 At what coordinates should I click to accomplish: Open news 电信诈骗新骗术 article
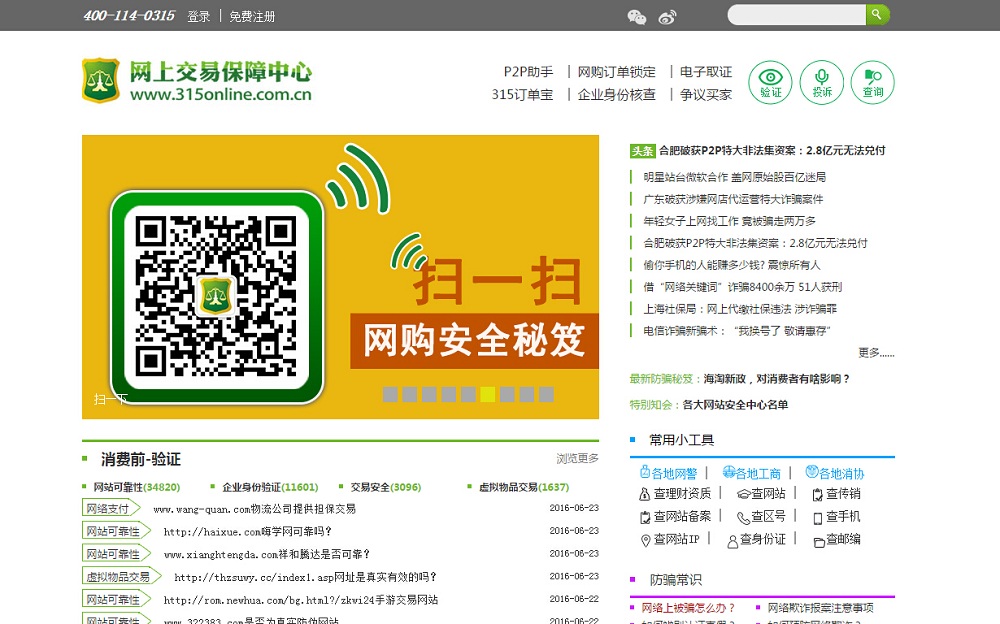[737, 331]
